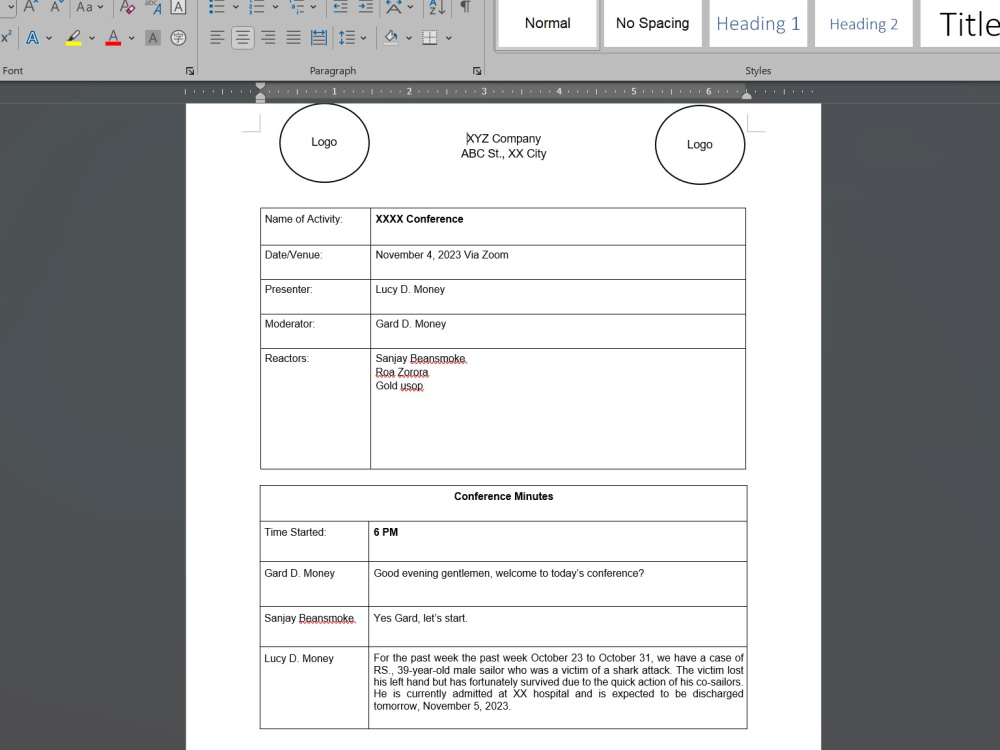Open highlight color dropdown arrow
The width and height of the screenshot is (1000, 750).
pyautogui.click(x=92, y=38)
